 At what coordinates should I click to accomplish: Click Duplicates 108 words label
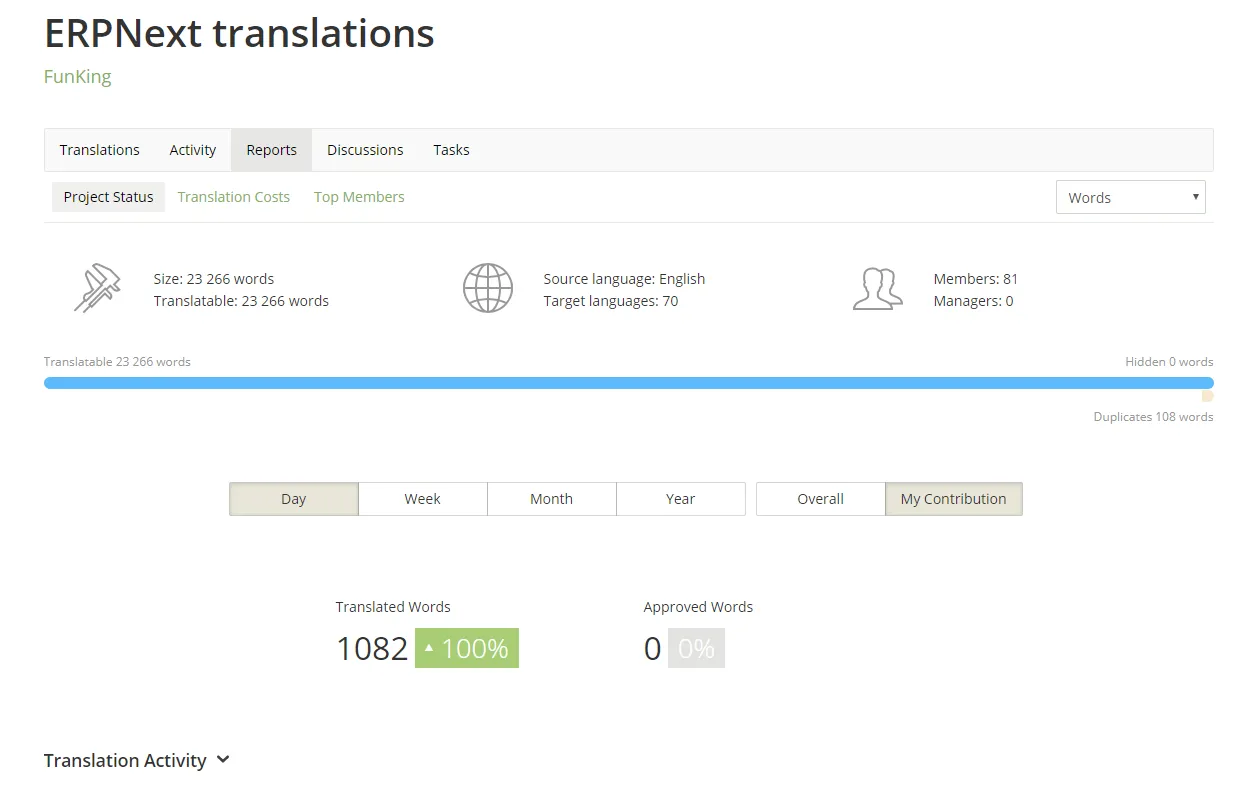pyautogui.click(x=1153, y=417)
